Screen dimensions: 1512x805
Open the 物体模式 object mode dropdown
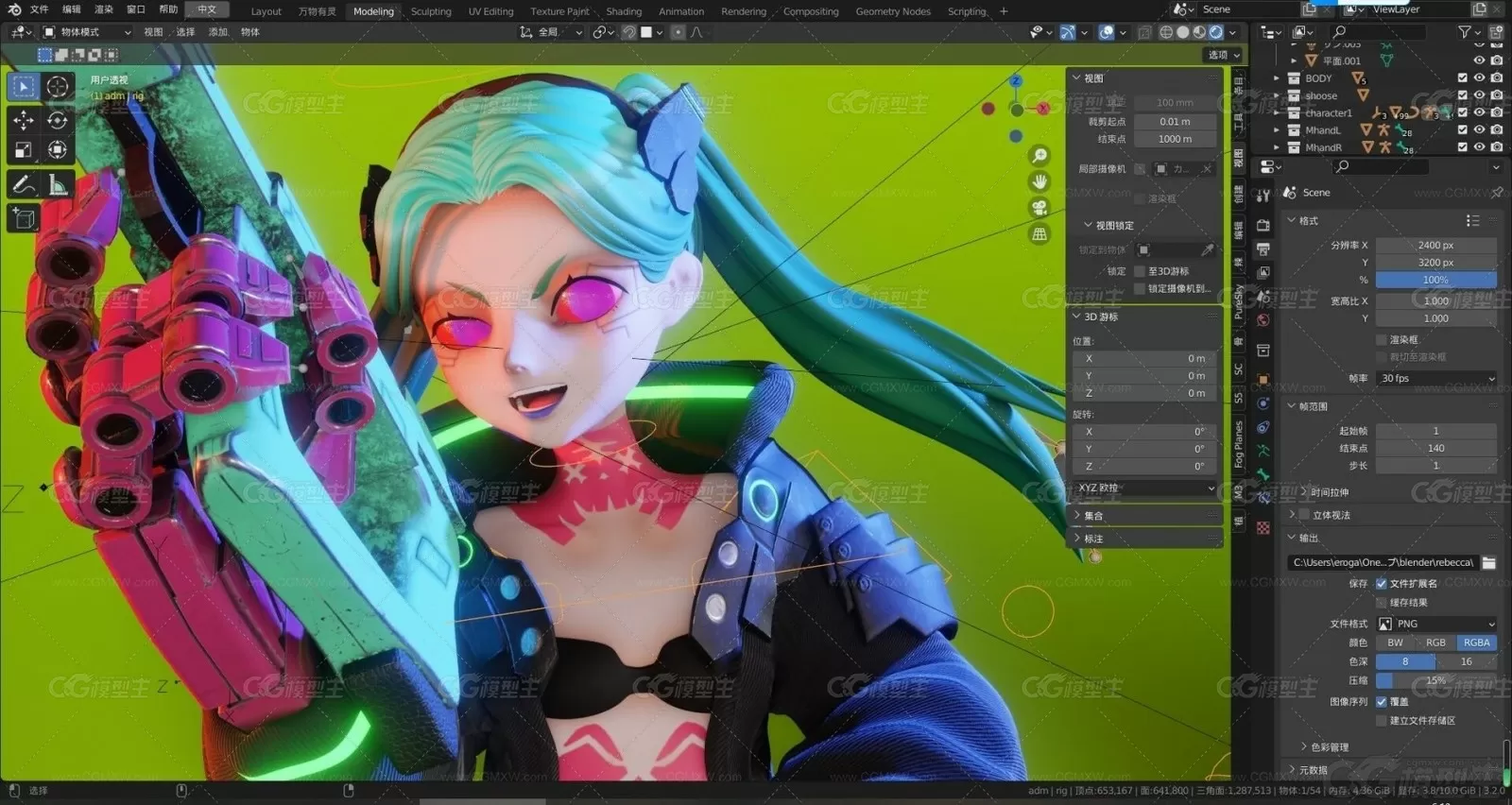[87, 32]
